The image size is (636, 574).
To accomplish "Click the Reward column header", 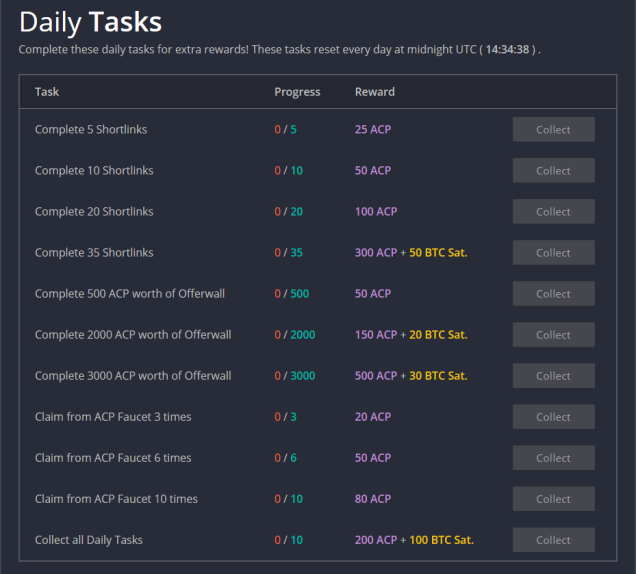I will pyautogui.click(x=375, y=92).
